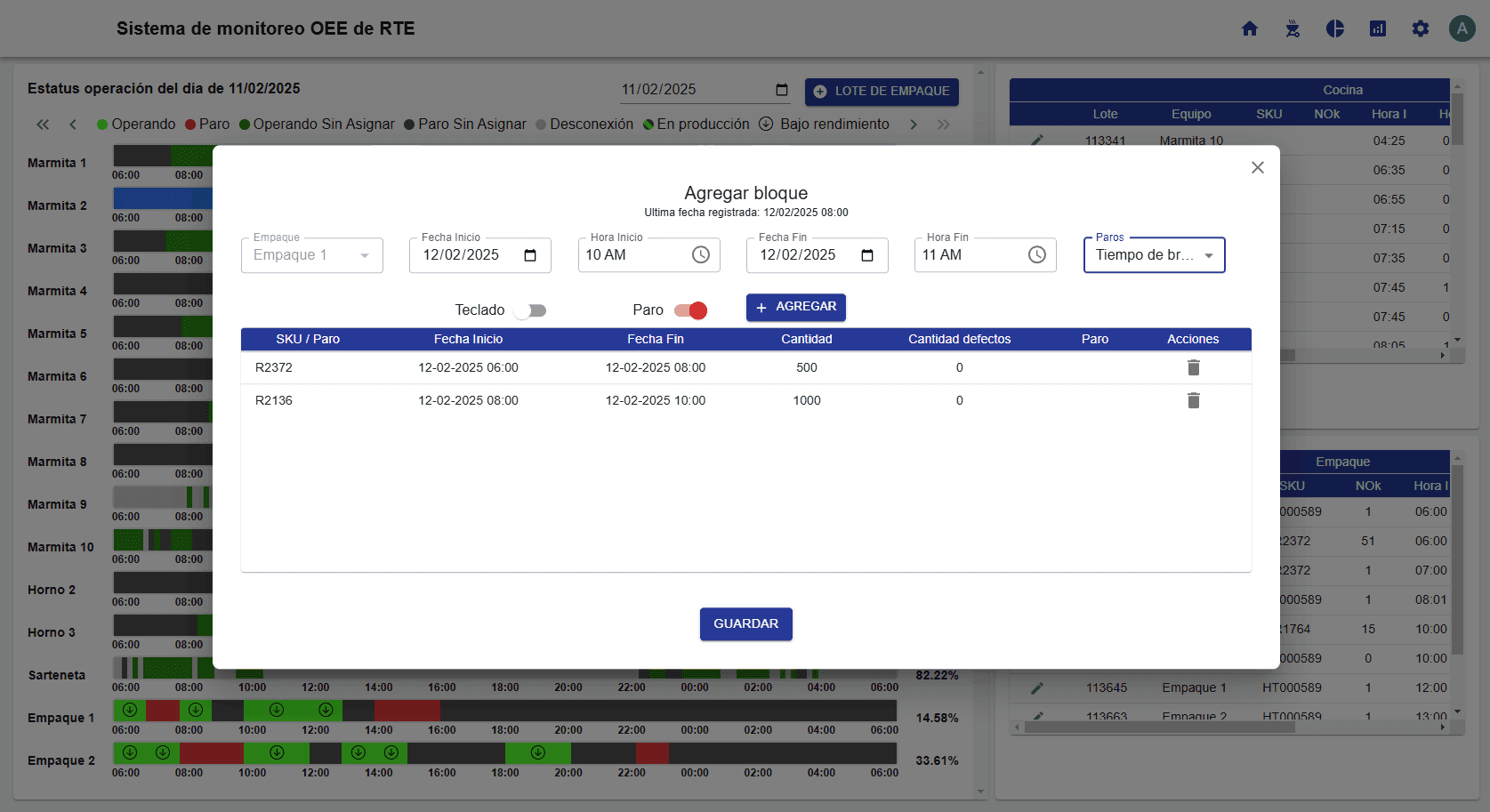Open the Empaque selection dropdown
The height and width of the screenshot is (812, 1490).
[311, 255]
